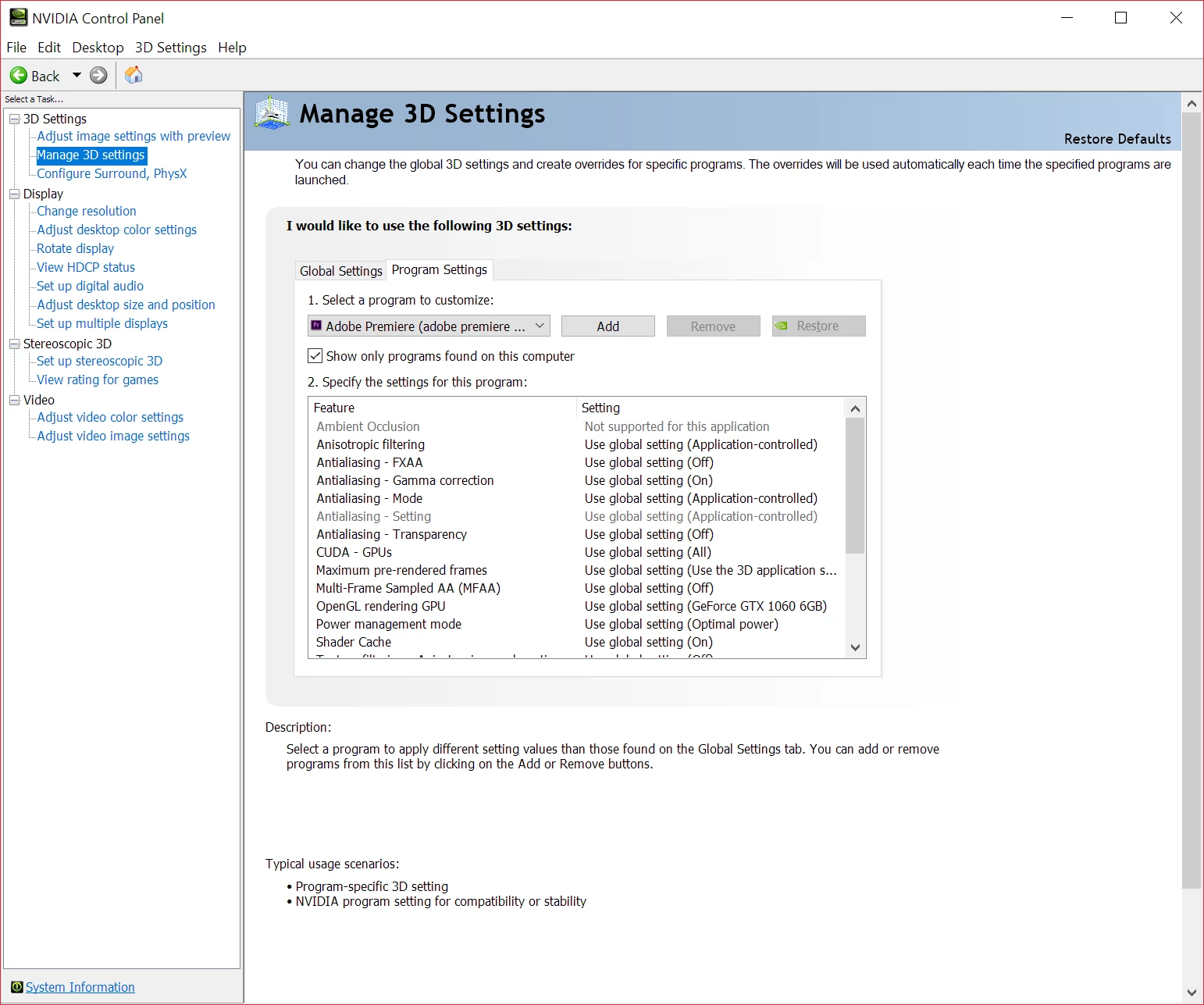Click the Add program button
The width and height of the screenshot is (1204, 1005).
(607, 326)
